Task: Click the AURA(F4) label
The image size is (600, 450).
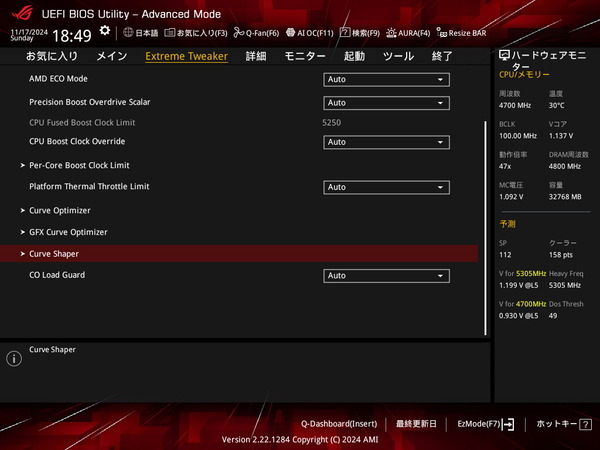Action: [414, 33]
